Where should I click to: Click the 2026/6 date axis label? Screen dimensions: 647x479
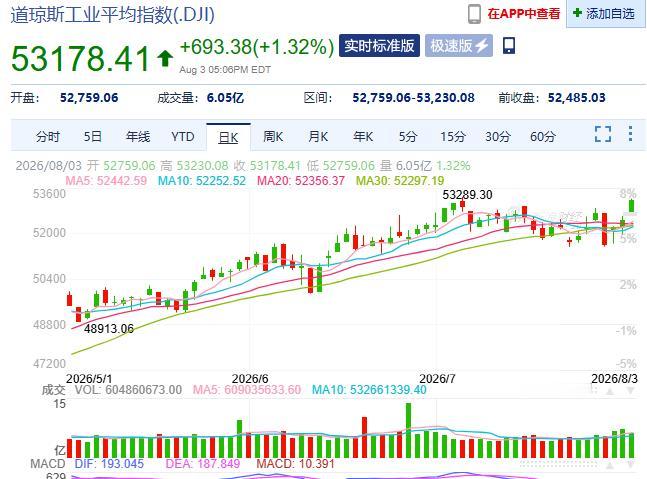(250, 379)
